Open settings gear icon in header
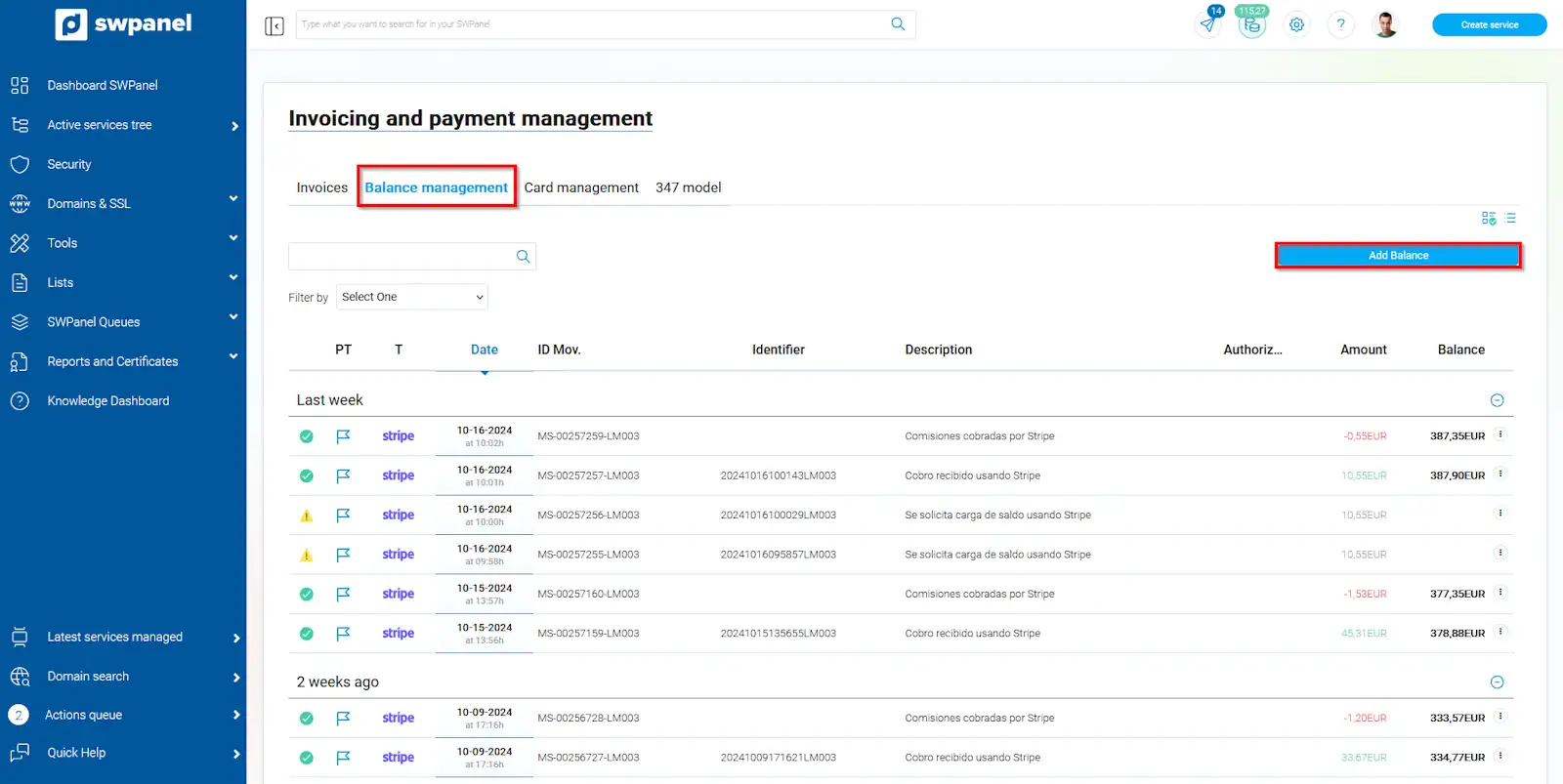The width and height of the screenshot is (1563, 784). pos(1296,25)
